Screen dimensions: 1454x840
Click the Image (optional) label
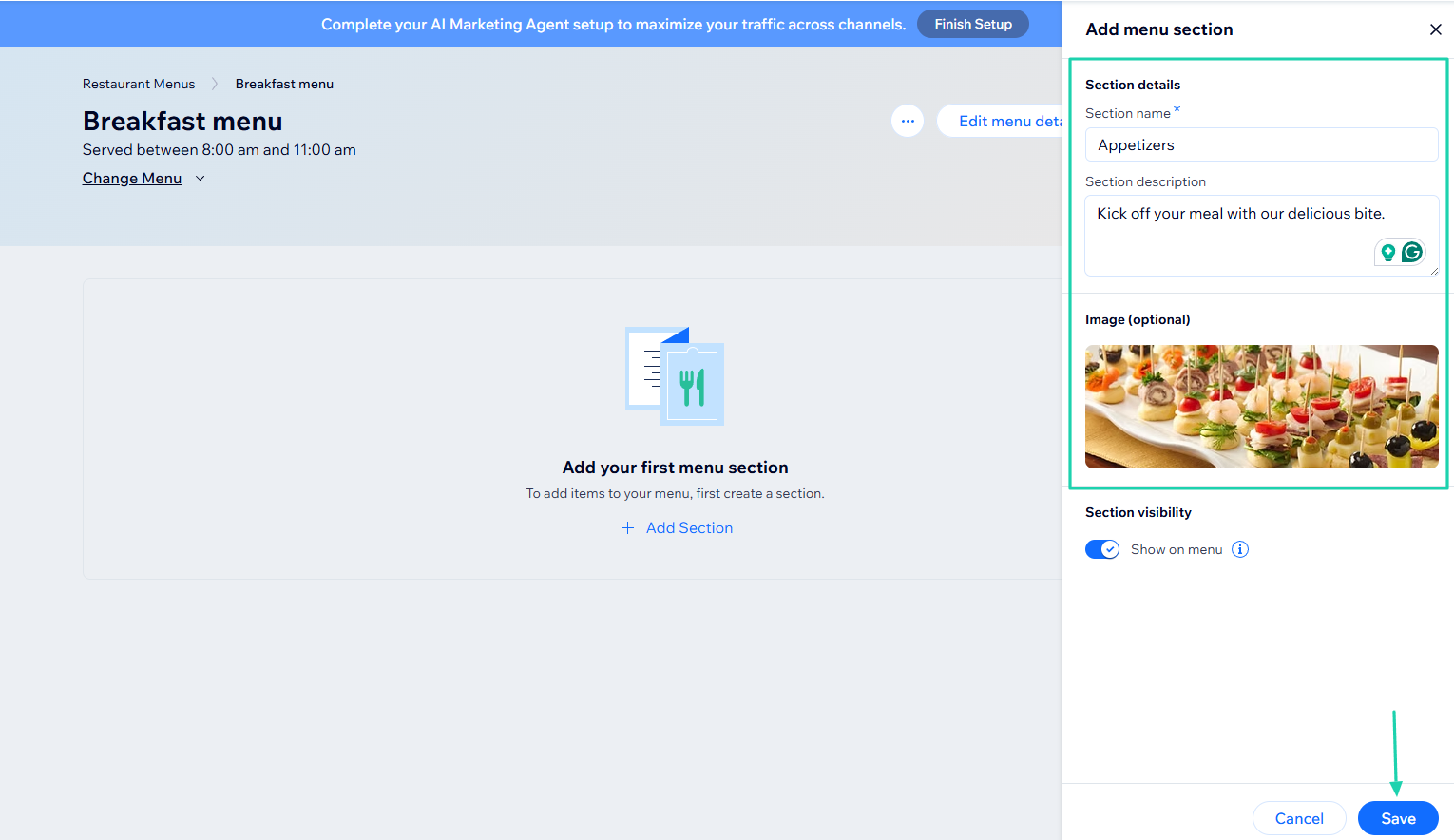[1138, 319]
